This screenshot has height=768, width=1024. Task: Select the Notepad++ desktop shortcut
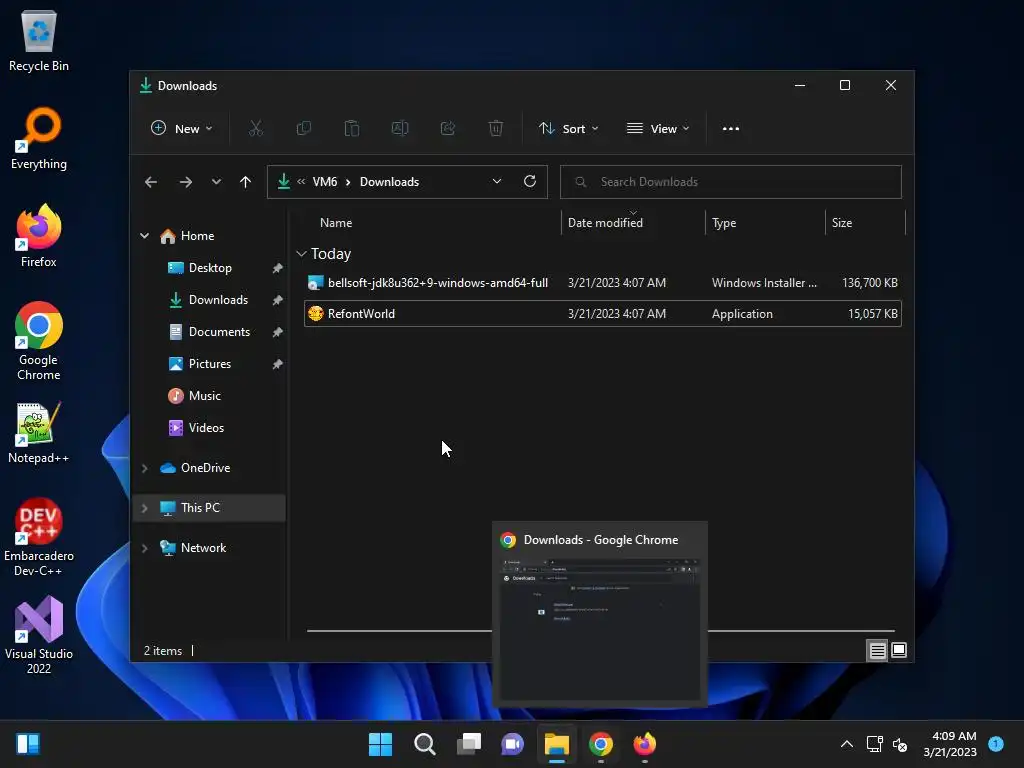39,432
